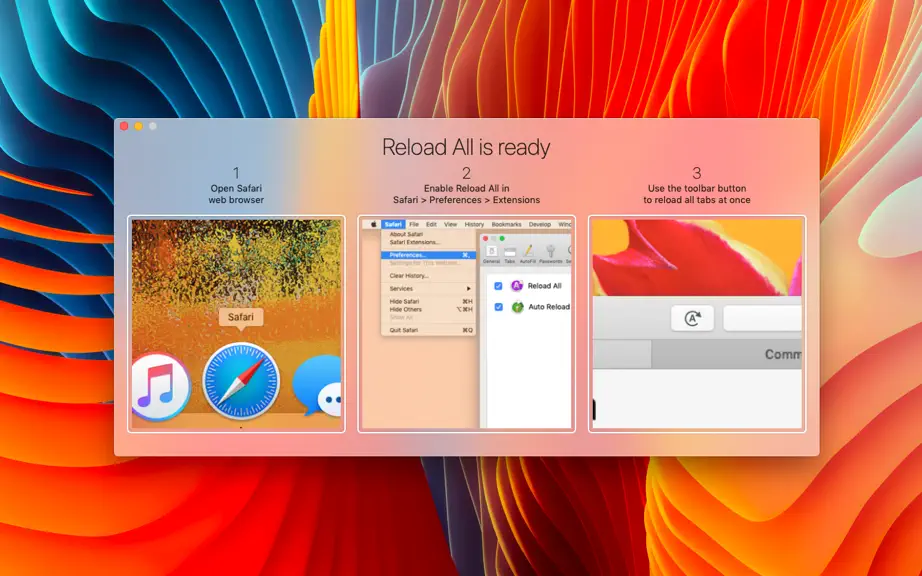Toggle the Reload All checkbox in step 2 image
922x576 pixels.
point(498,286)
